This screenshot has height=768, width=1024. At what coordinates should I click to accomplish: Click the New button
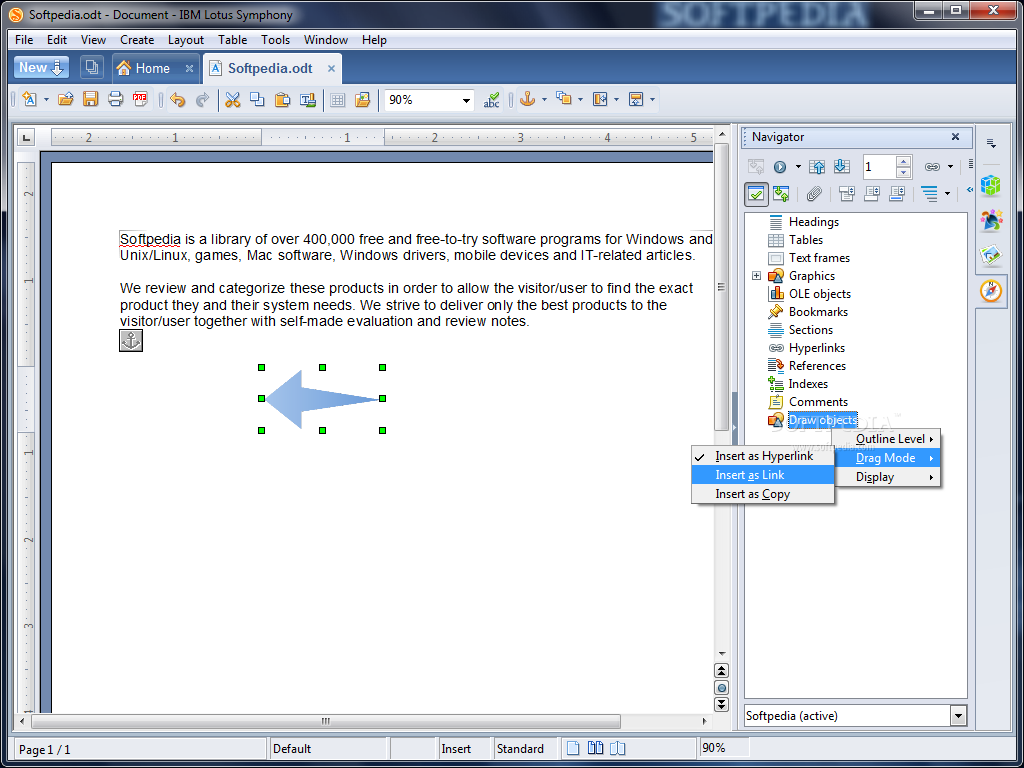(41, 67)
